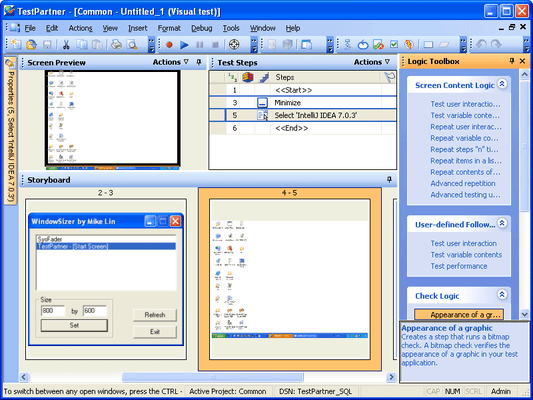This screenshot has height=400, width=533.
Task: Select the Minimize test step row
Action: tap(303, 103)
